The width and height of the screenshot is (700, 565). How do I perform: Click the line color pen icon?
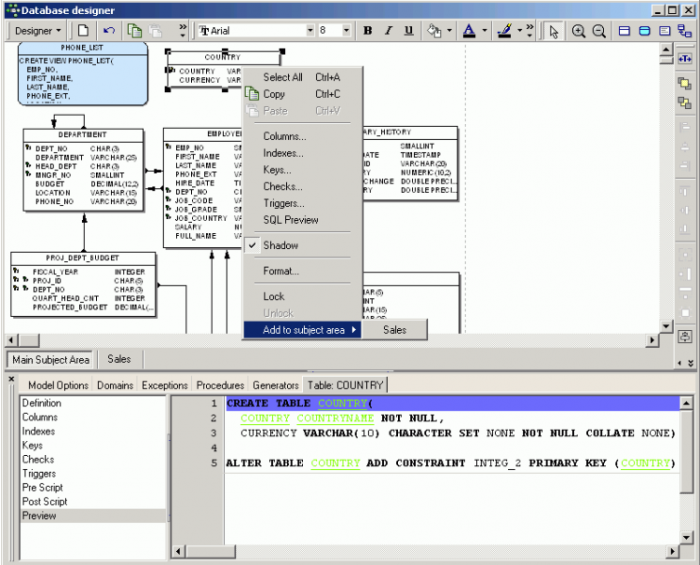(x=504, y=30)
